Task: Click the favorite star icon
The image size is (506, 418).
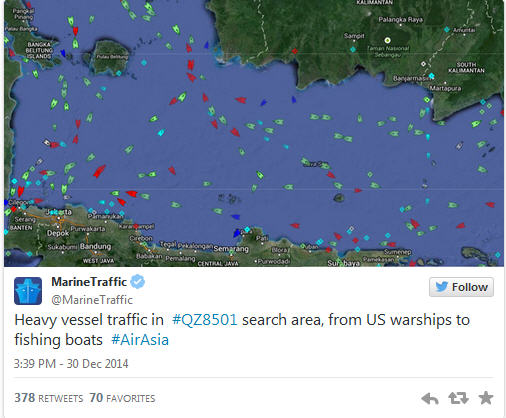Action: coord(486,398)
